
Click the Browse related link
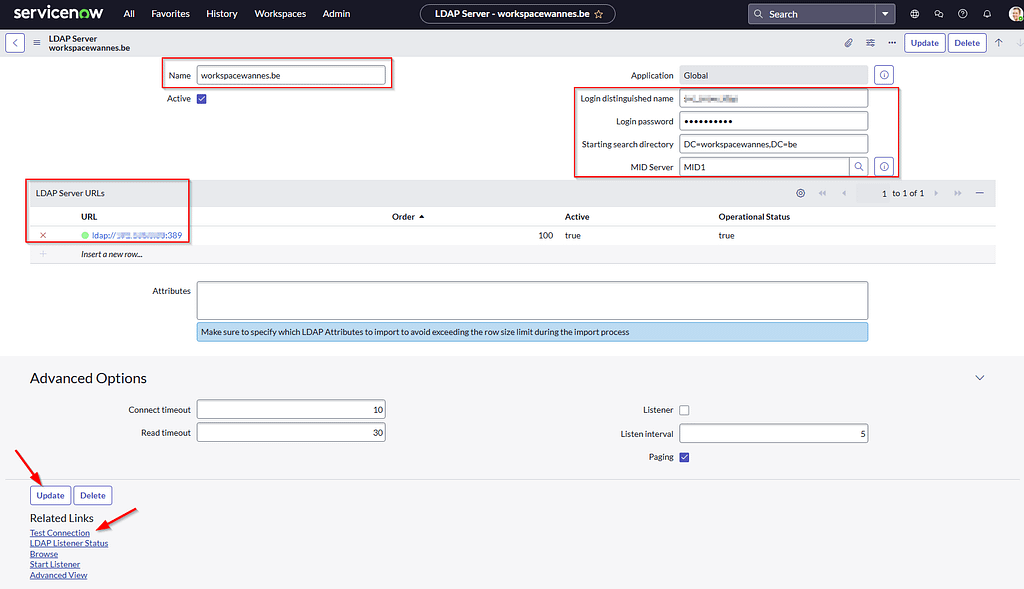tap(44, 554)
